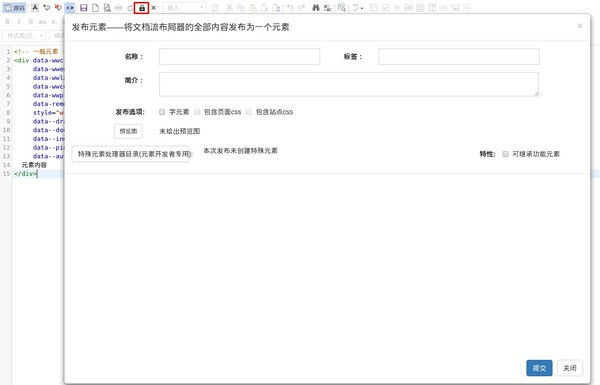This screenshot has width=600, height=385.
Task: Click the Cut scissors icon
Action: (229, 8)
